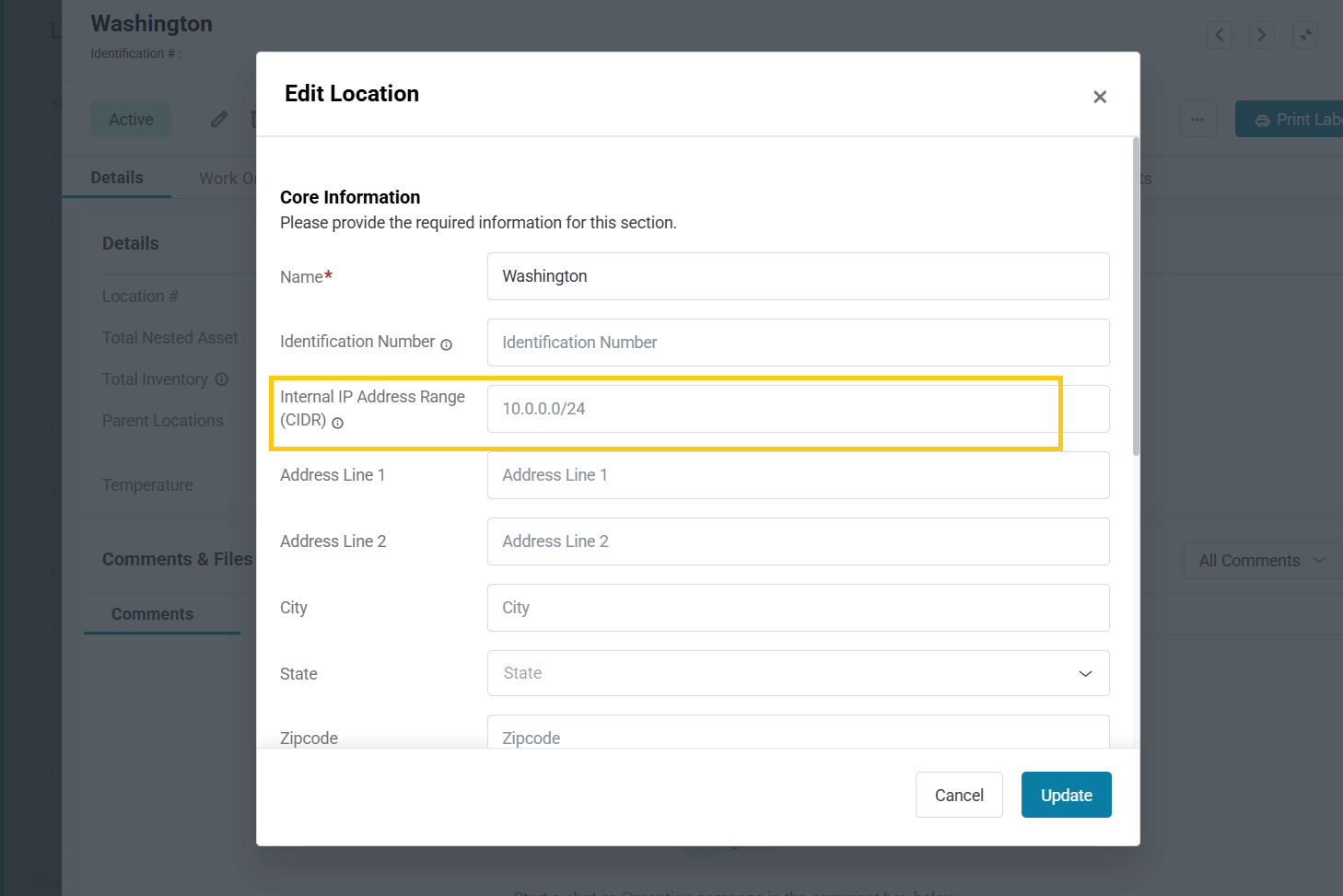This screenshot has width=1343, height=896.
Task: Click the printer icon on Print Label
Action: click(1262, 121)
